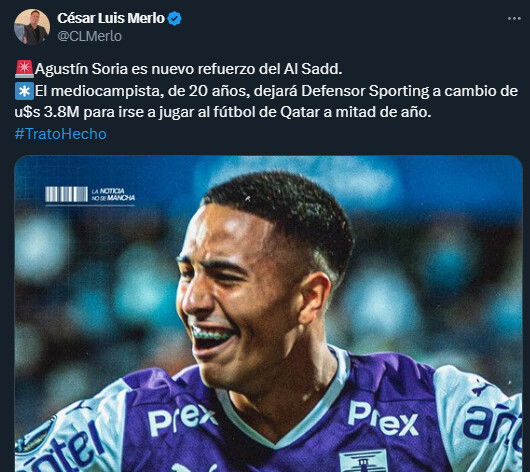Open César Luis Merlo's profile avatar
The image size is (530, 472).
point(32,27)
